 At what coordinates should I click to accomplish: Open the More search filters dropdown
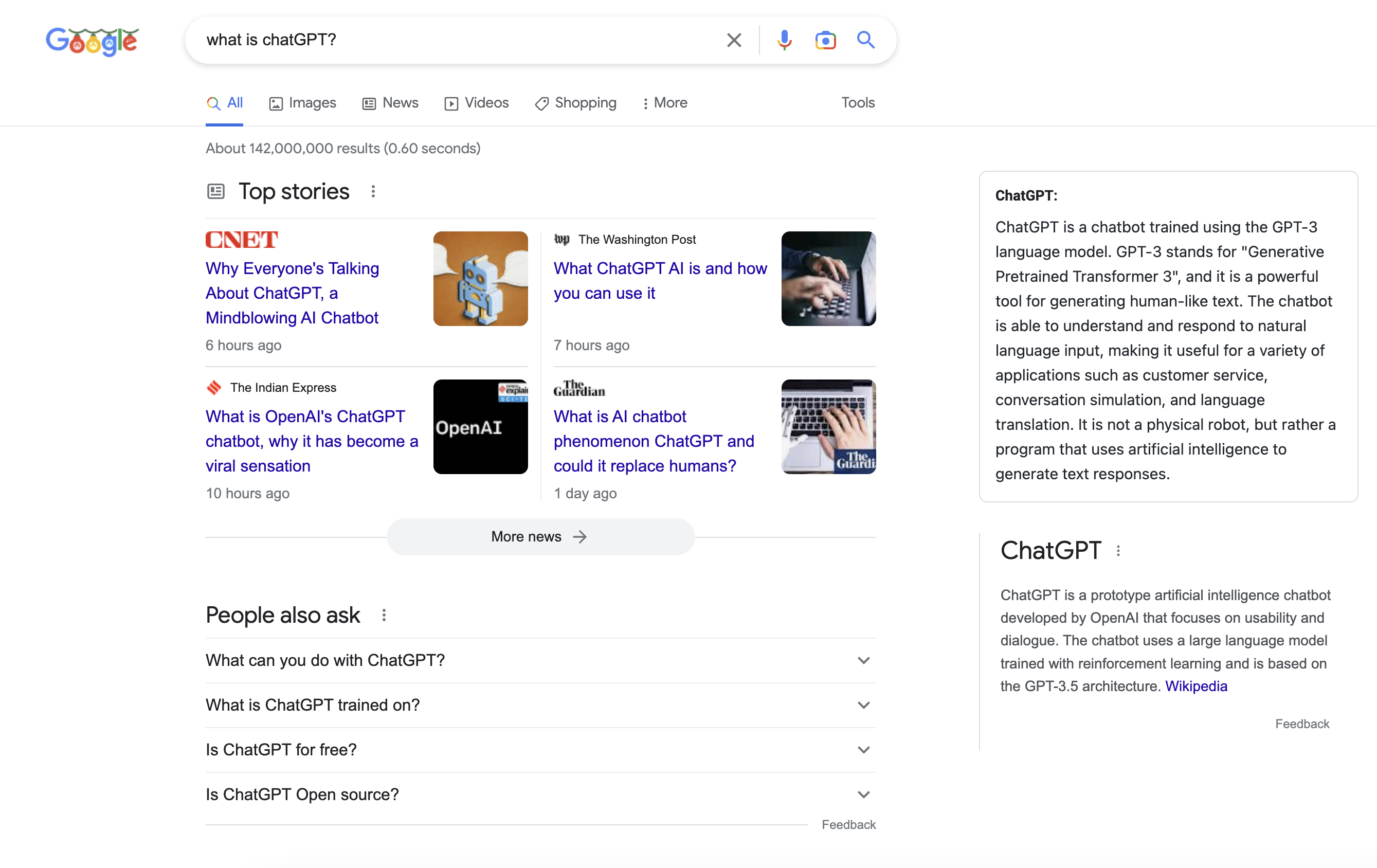(664, 103)
